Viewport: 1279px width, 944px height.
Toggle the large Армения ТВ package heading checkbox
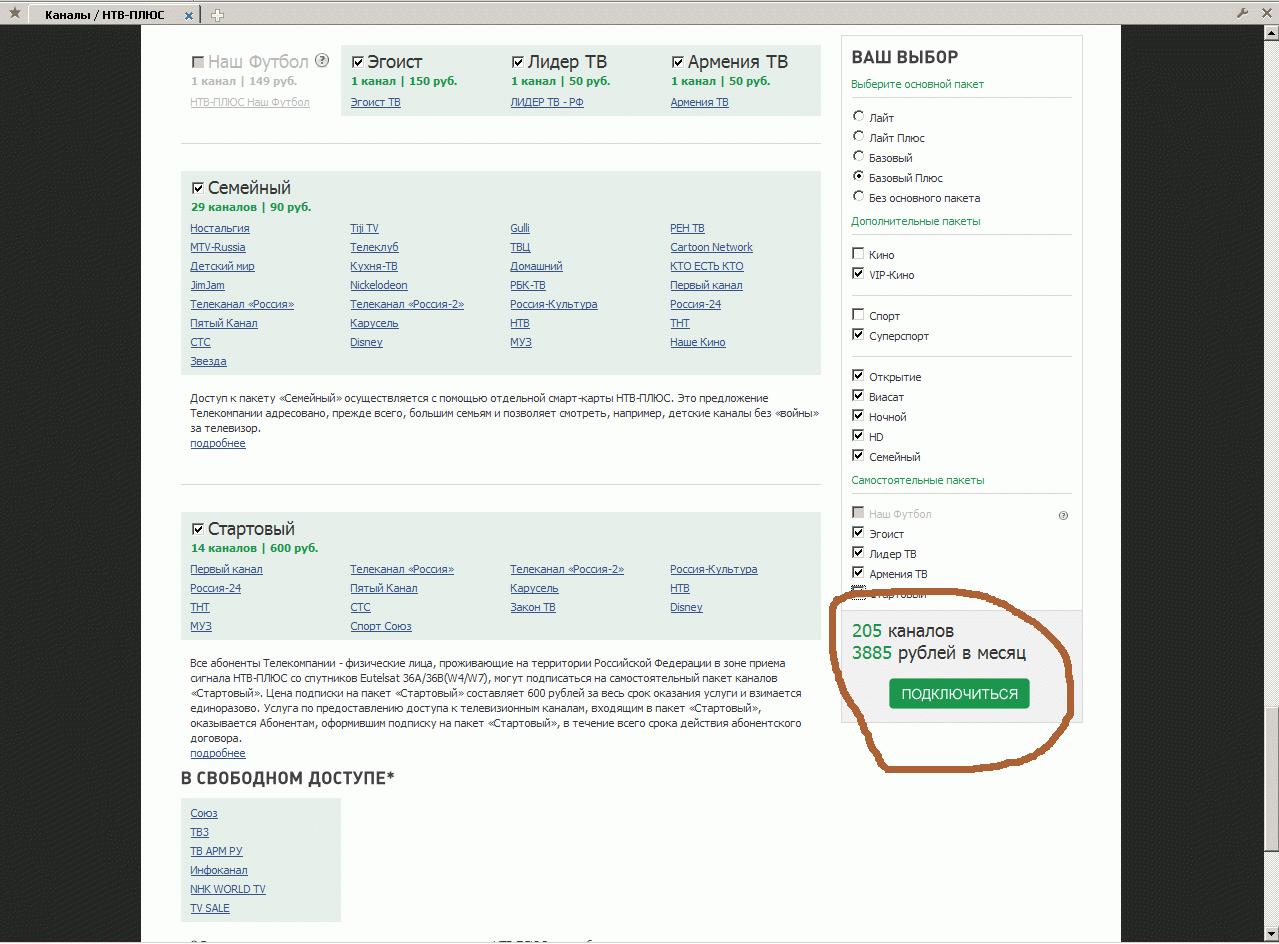pos(678,62)
